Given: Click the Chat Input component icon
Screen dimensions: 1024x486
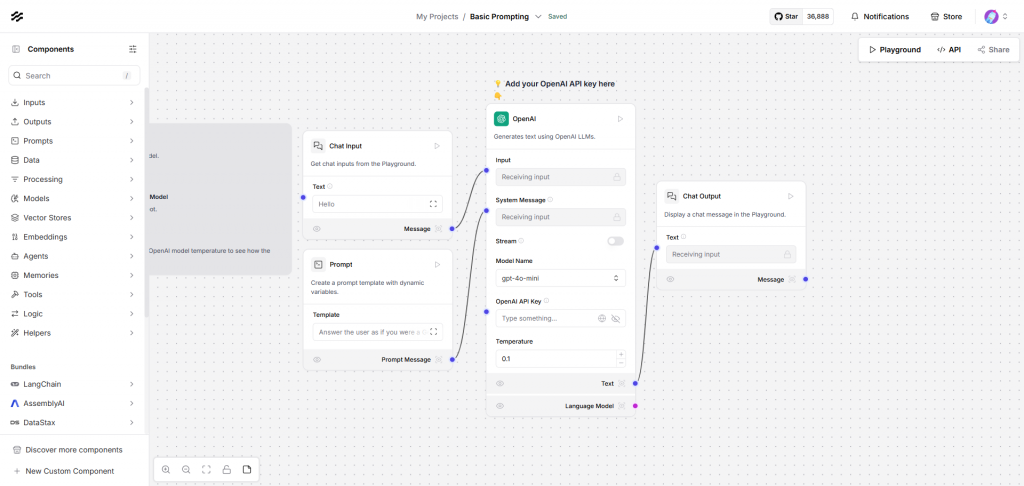Looking at the screenshot, I should pos(318,146).
